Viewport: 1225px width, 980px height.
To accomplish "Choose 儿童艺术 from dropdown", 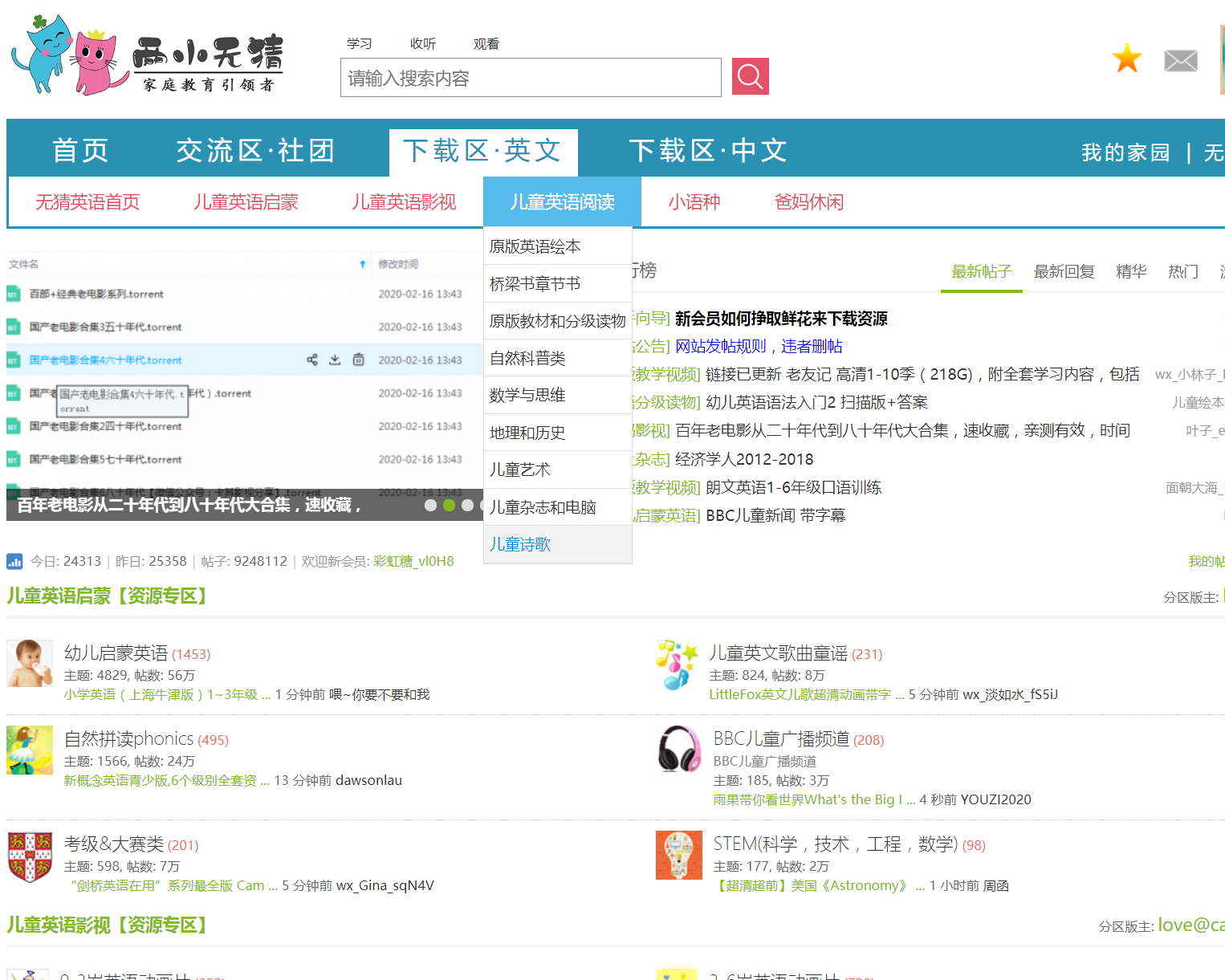I will [x=558, y=470].
